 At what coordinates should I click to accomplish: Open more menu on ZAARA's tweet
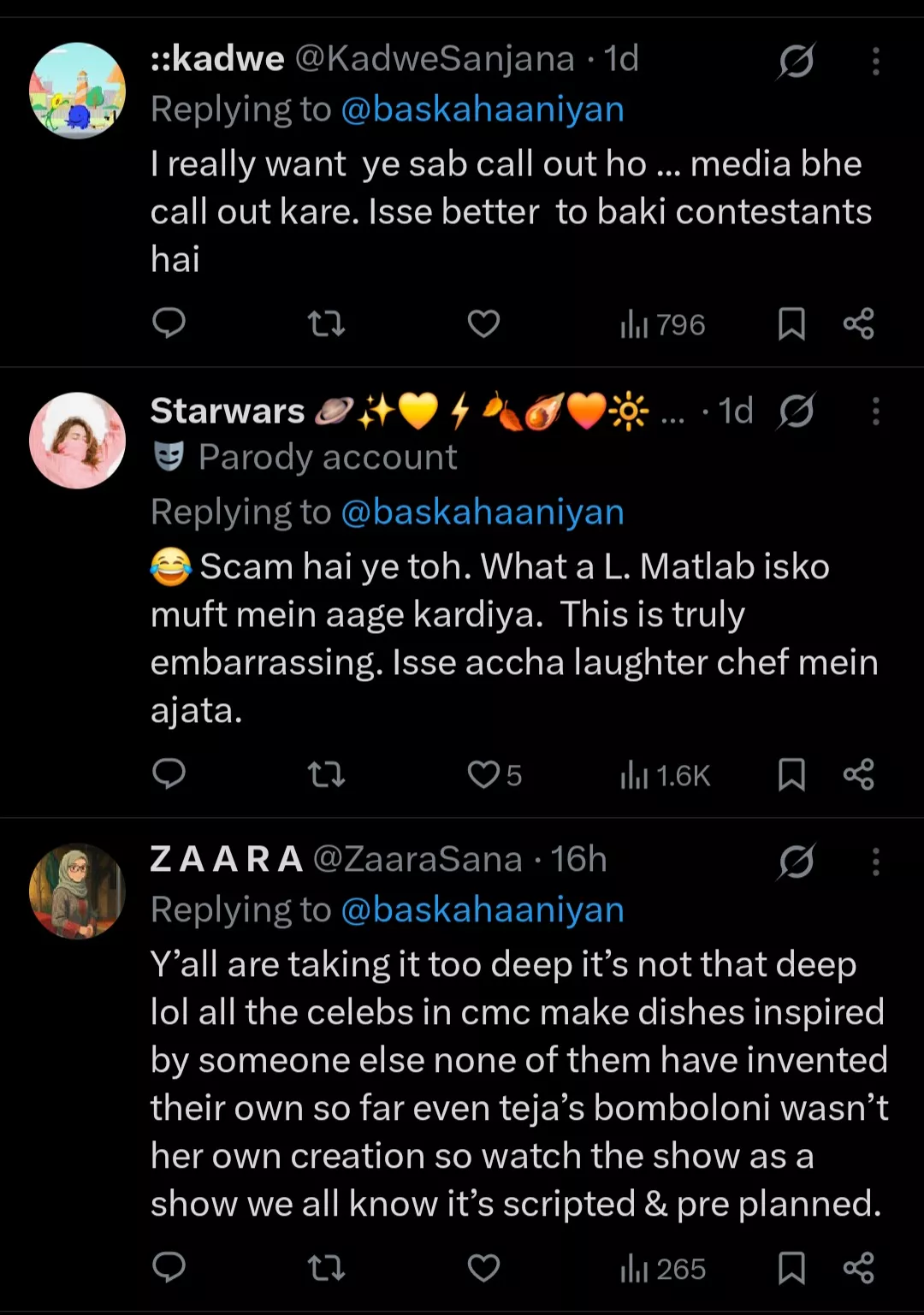(x=875, y=862)
